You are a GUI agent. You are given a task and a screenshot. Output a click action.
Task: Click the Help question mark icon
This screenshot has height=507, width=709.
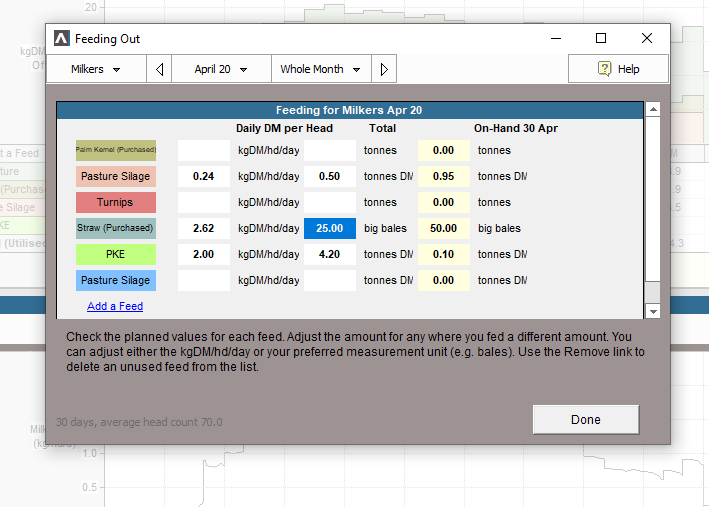(x=605, y=69)
